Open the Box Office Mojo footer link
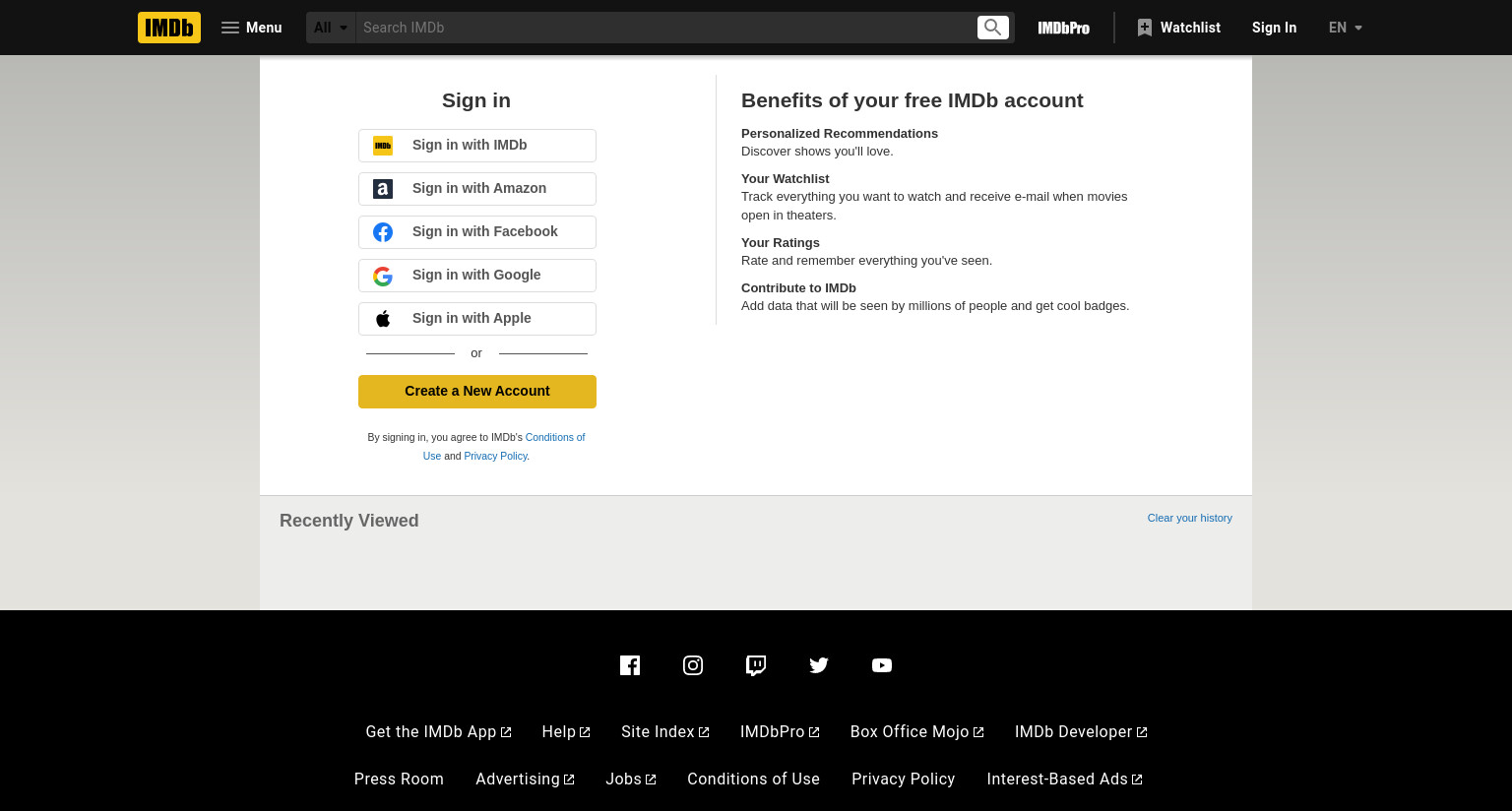Screen dimensions: 1512x811 pos(917,731)
